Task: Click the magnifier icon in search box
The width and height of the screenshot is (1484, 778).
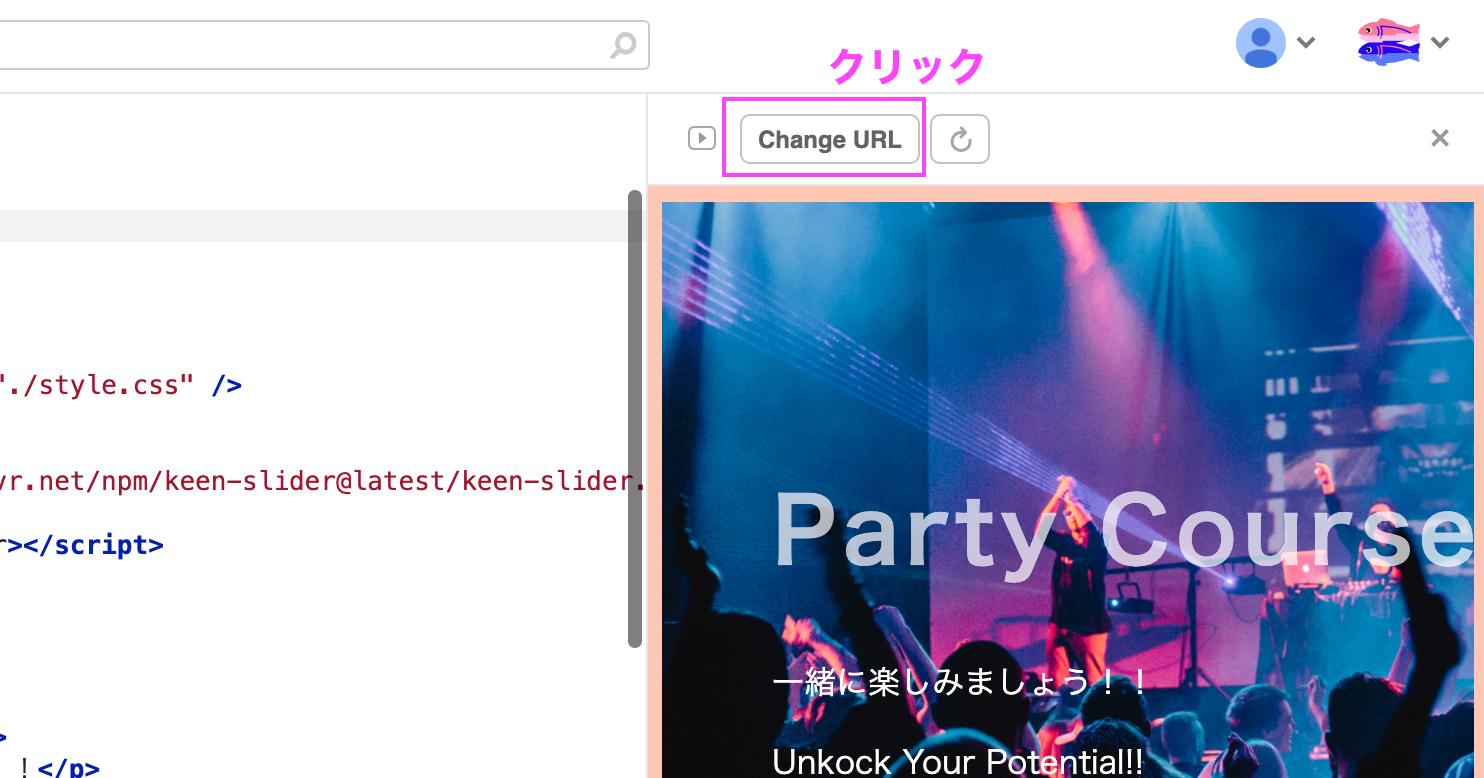Action: click(x=623, y=46)
